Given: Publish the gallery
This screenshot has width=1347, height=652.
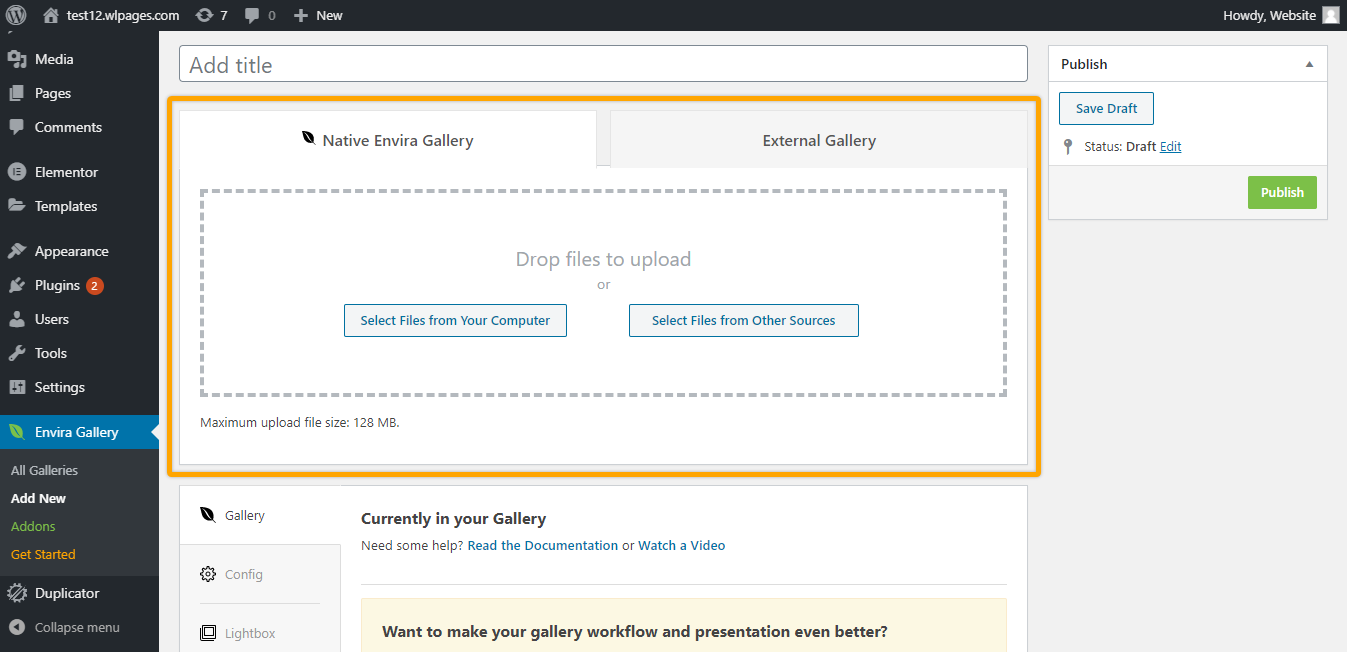Looking at the screenshot, I should pyautogui.click(x=1282, y=192).
